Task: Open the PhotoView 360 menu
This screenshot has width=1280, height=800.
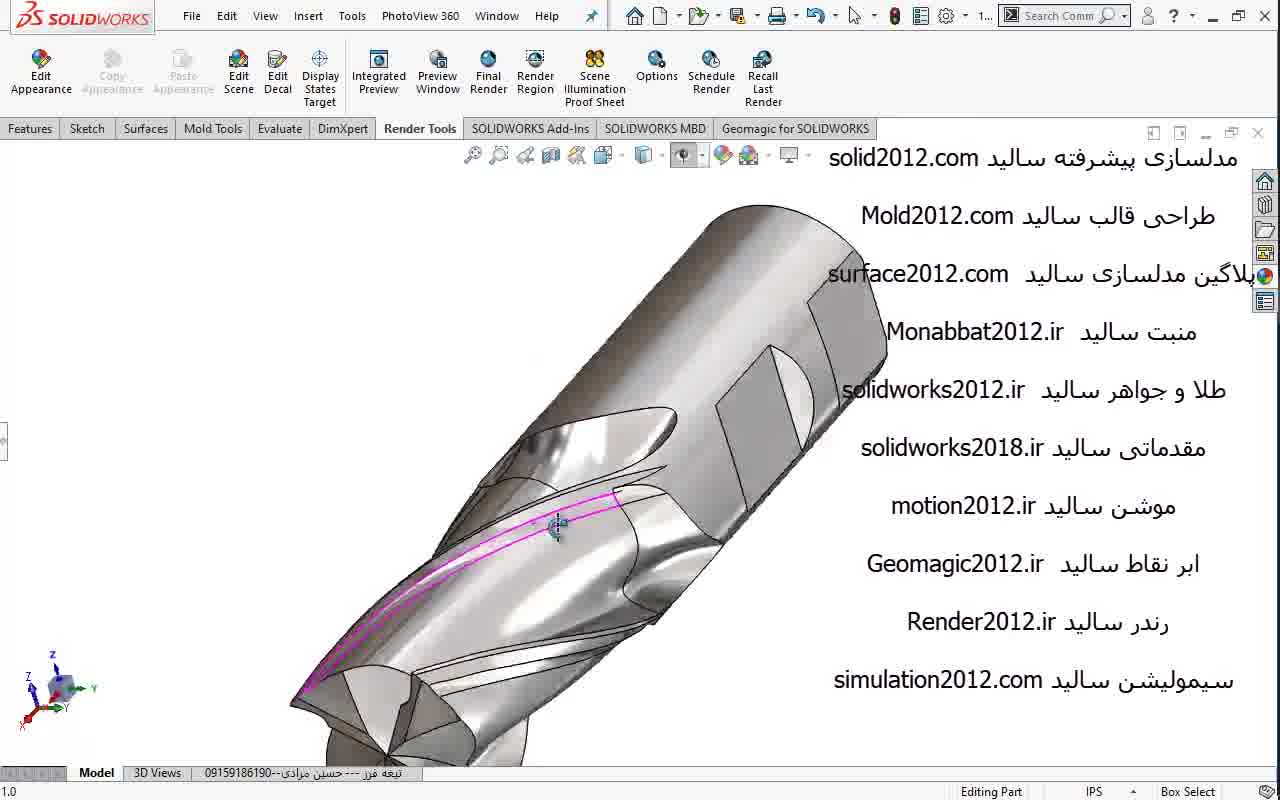Action: (x=421, y=16)
